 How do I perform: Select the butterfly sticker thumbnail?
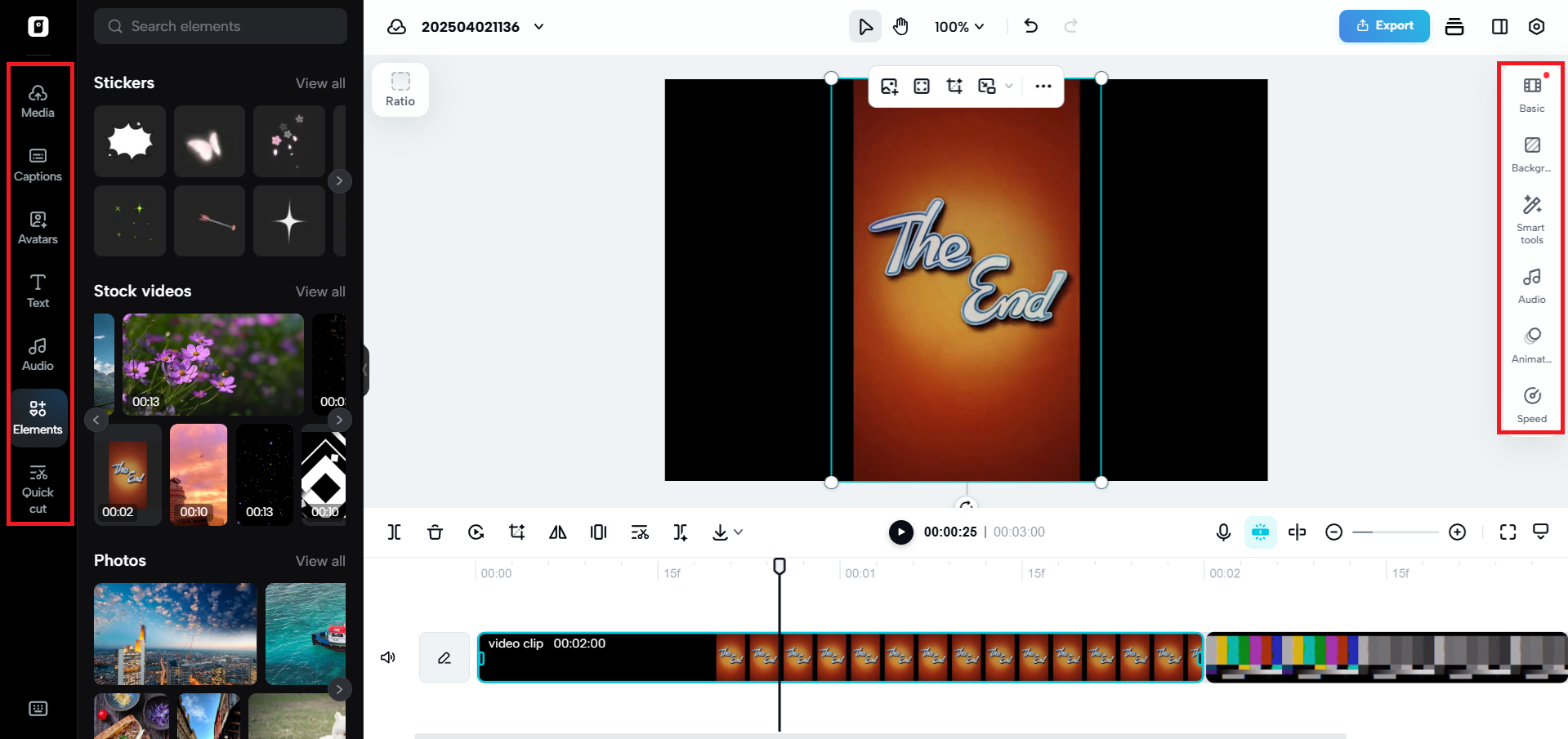pos(209,140)
